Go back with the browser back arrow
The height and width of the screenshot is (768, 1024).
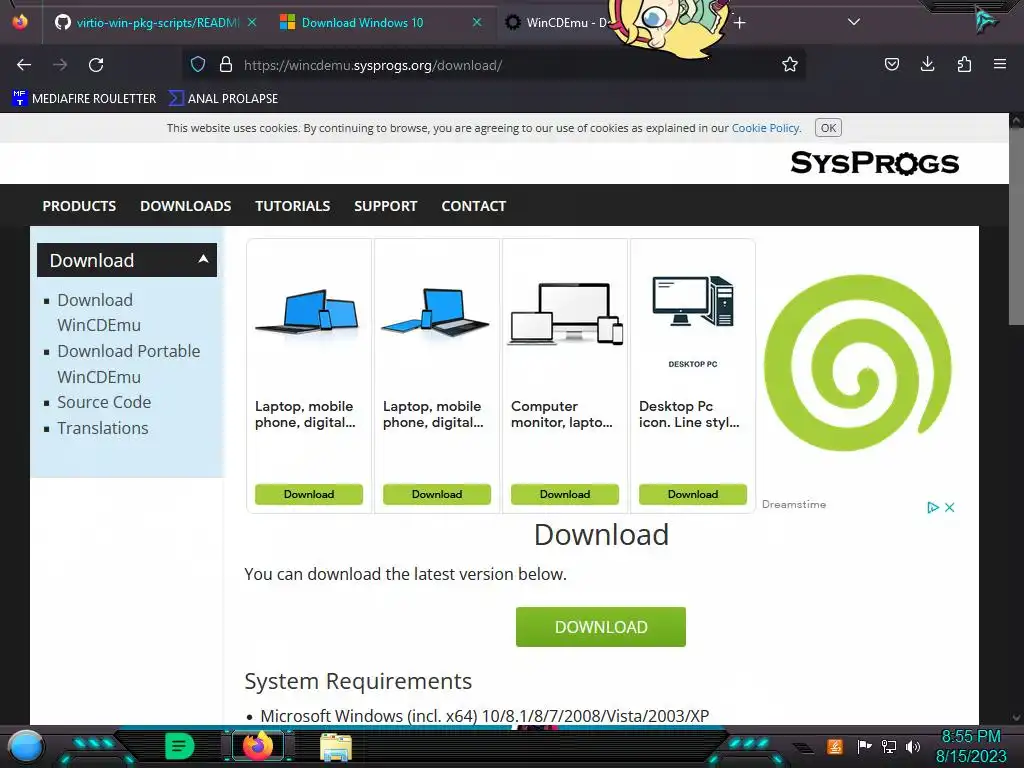click(x=24, y=65)
